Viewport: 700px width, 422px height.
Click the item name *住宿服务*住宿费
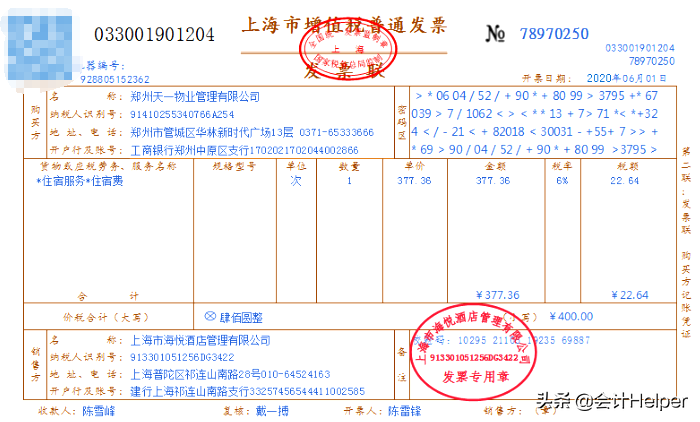79,181
